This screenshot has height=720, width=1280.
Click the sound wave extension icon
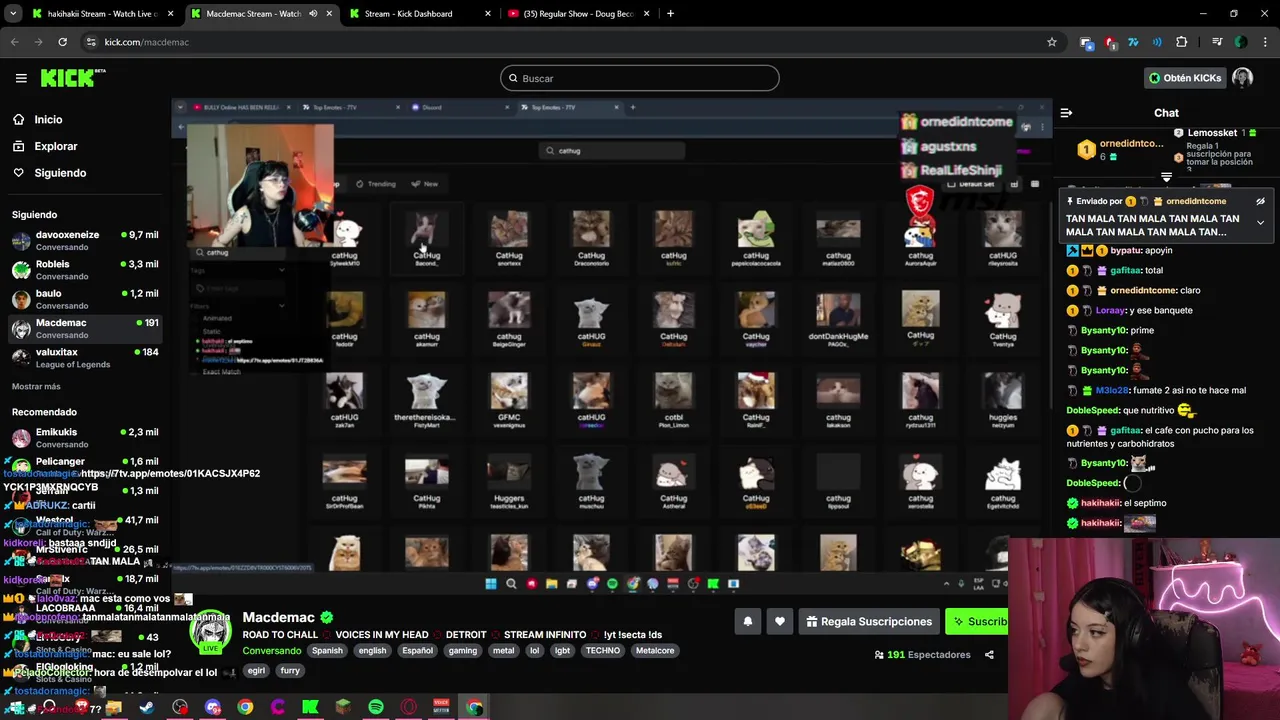1157,42
